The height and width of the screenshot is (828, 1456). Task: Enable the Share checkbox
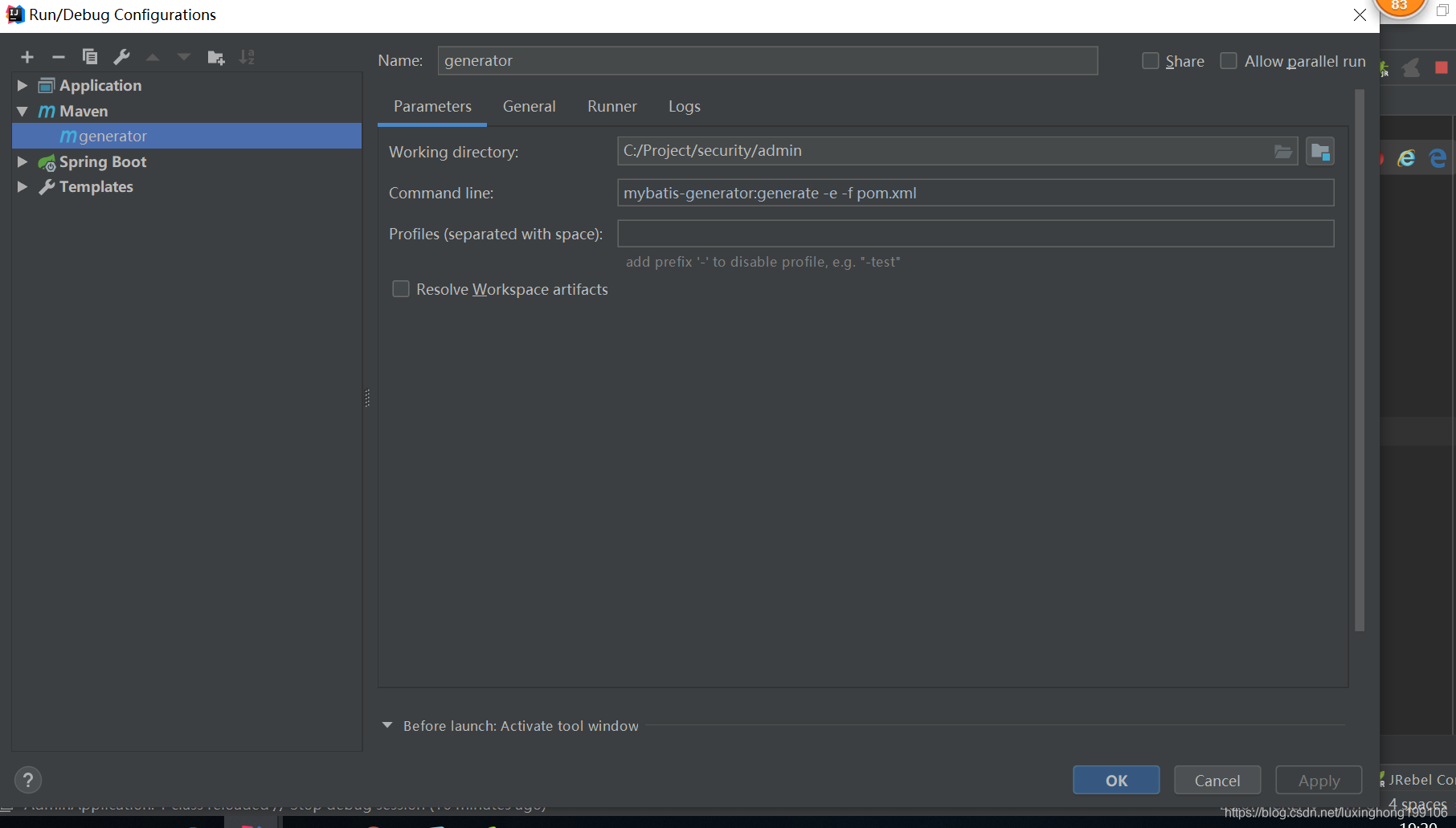1151,61
